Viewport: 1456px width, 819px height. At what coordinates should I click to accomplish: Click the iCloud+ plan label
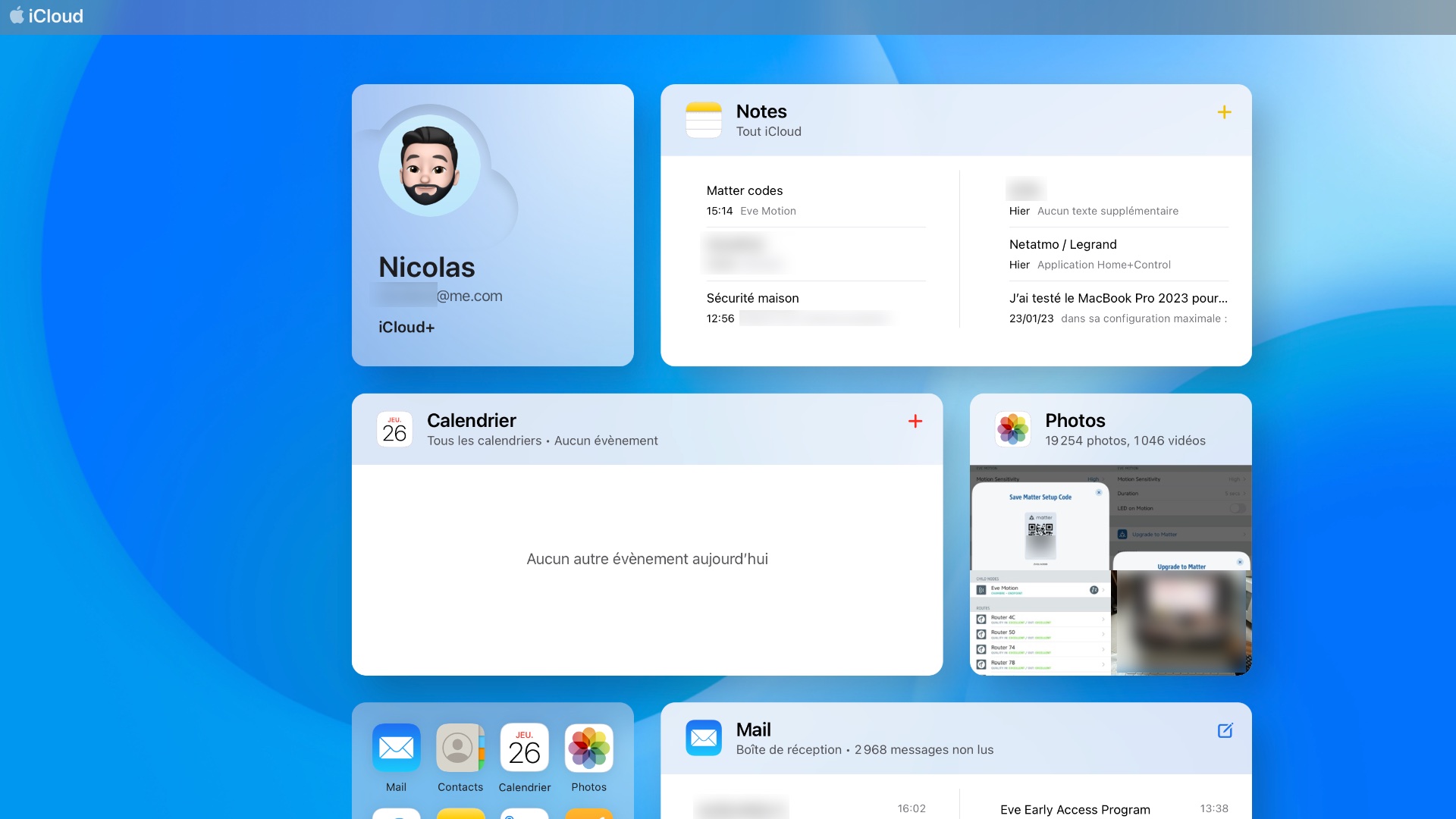[x=406, y=327]
